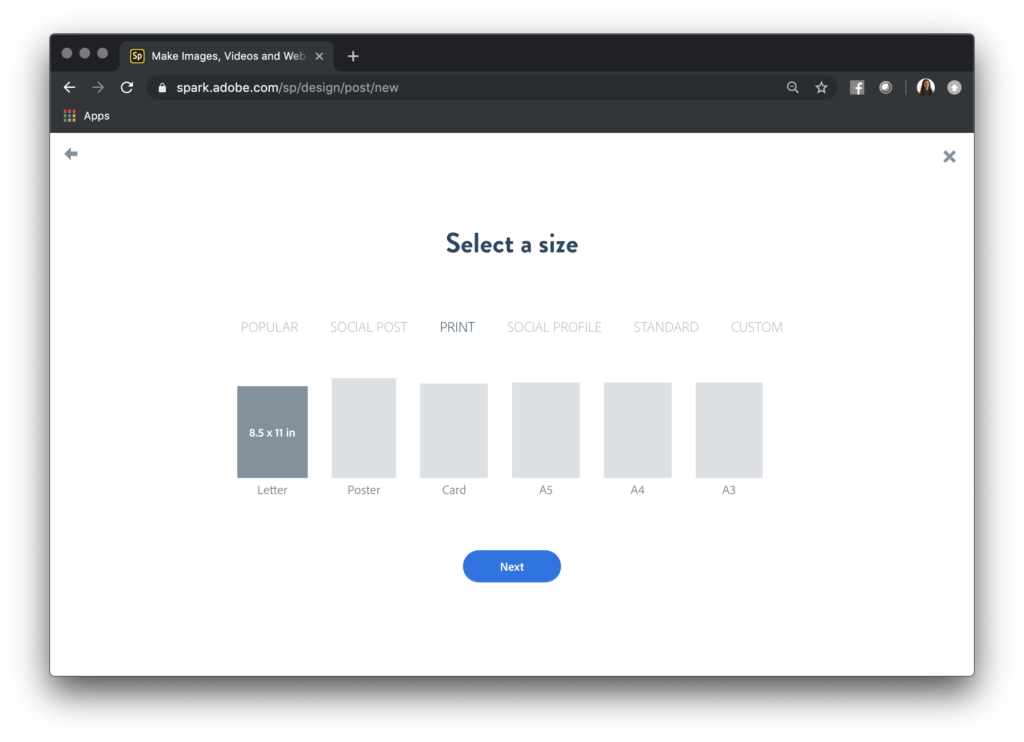Image resolution: width=1024 pixels, height=742 pixels.
Task: Go back using the browser back arrow
Action: coord(69,88)
